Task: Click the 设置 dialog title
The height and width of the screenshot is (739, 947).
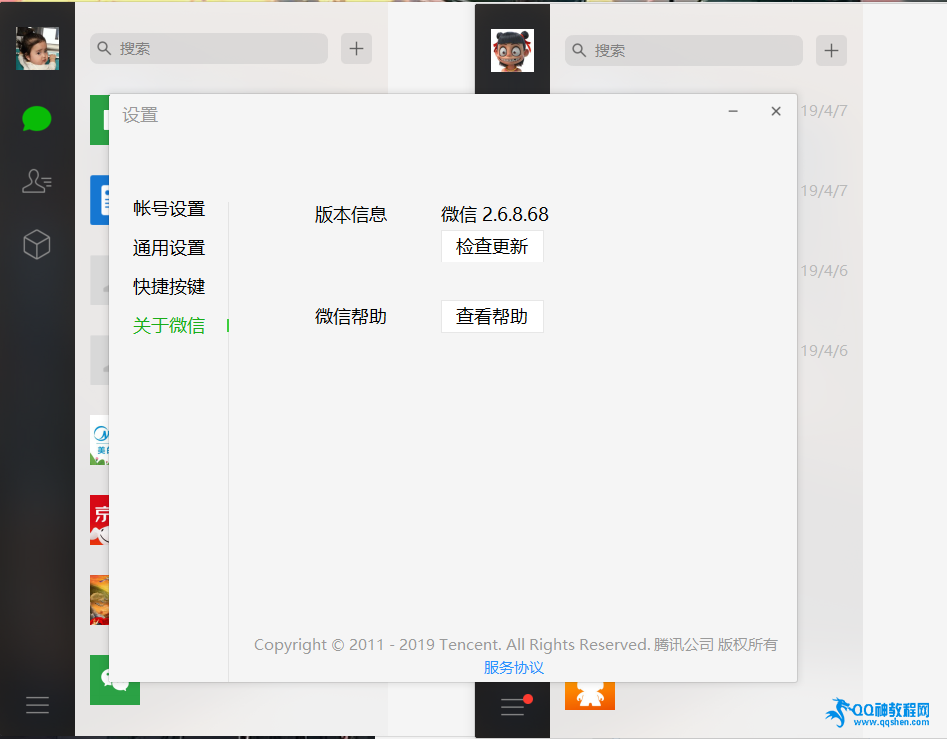Action: (x=140, y=115)
